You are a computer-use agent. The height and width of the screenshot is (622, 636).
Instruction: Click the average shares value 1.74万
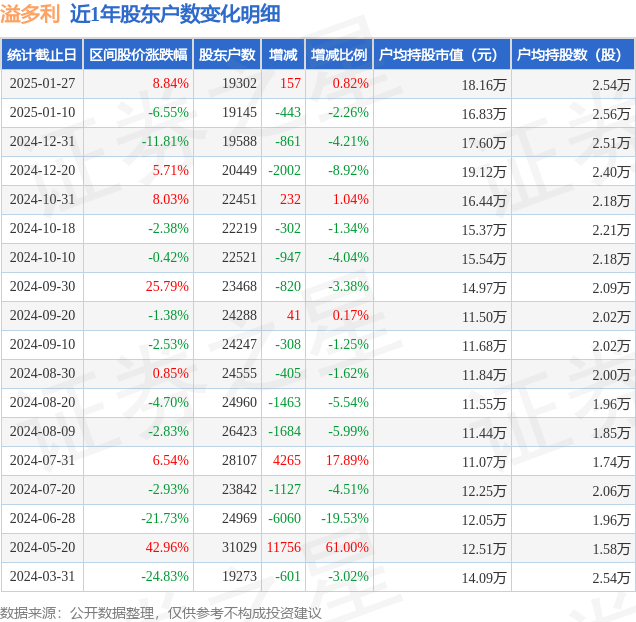[611, 462]
